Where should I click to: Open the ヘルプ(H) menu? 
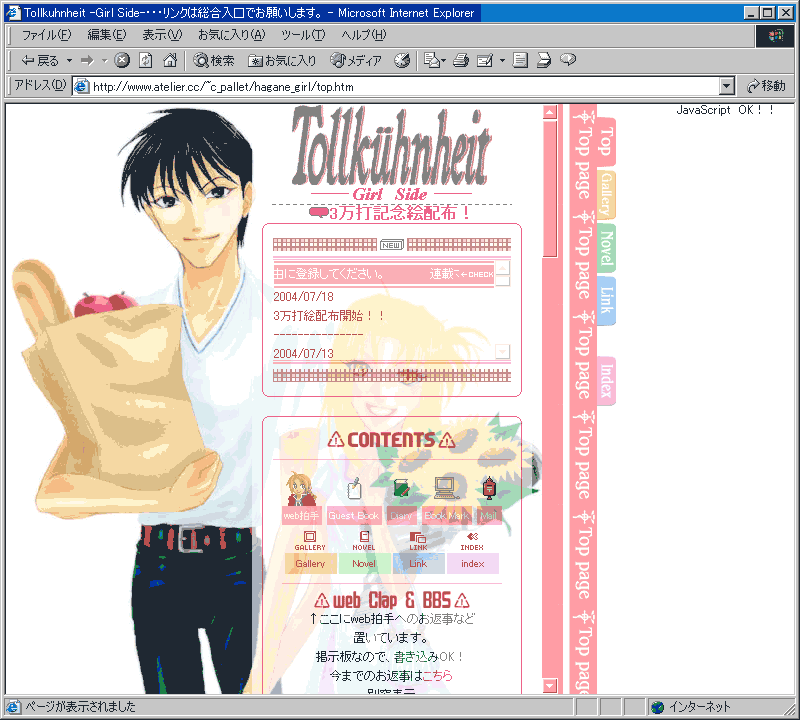click(x=364, y=35)
